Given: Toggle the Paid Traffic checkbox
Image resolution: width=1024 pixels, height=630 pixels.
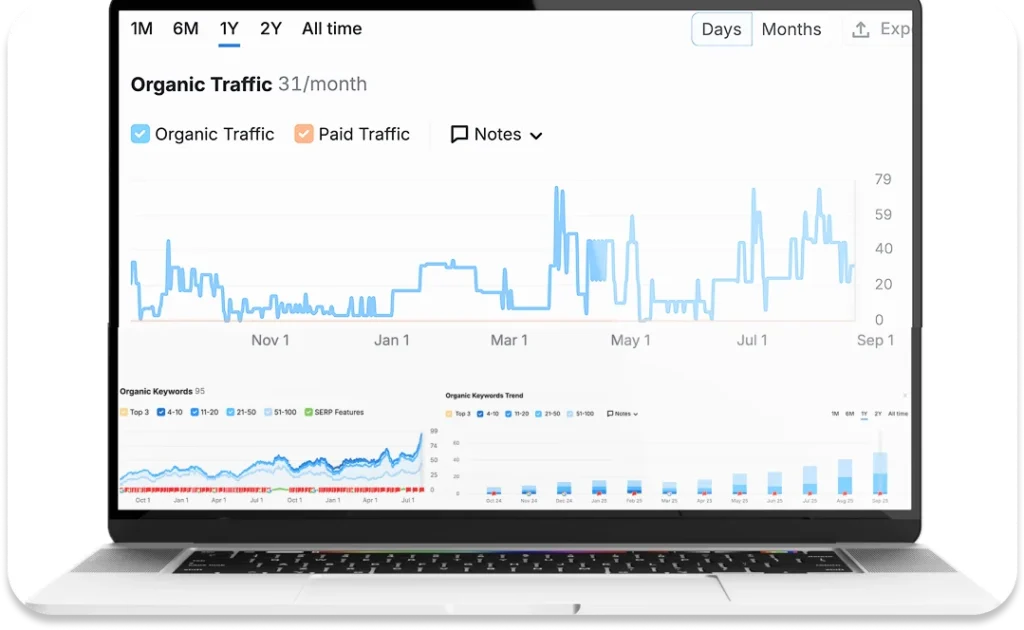Looking at the screenshot, I should point(304,134).
